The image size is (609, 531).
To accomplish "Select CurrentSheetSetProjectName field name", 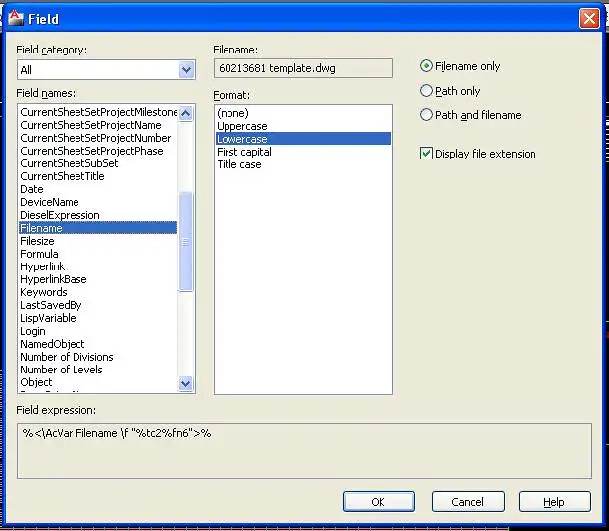I will 98,125.
